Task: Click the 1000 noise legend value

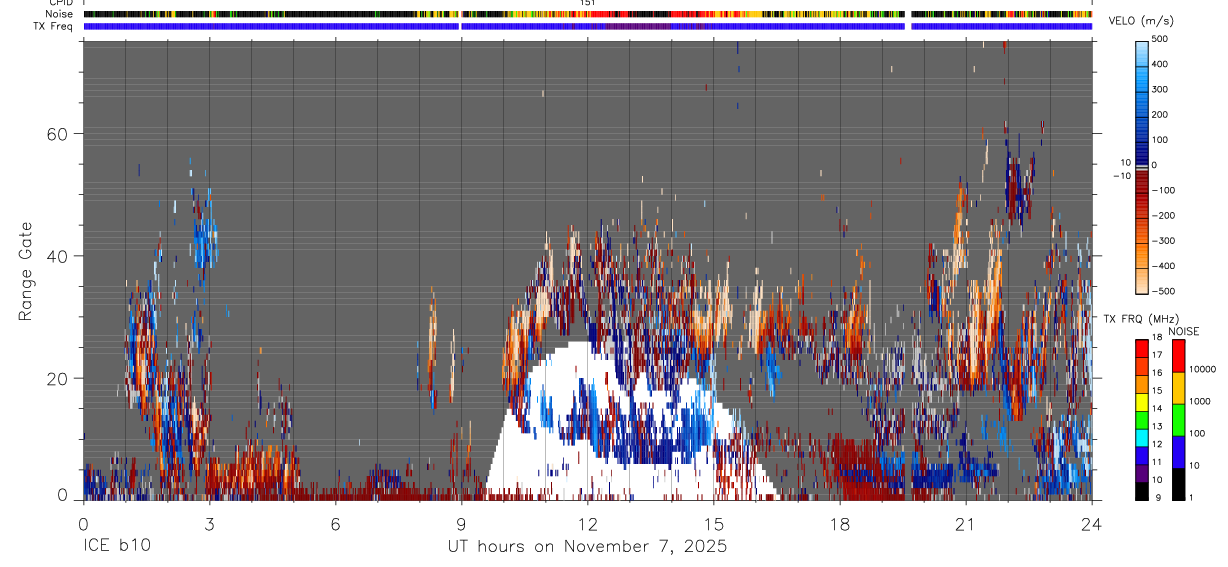Action: 1201,401
